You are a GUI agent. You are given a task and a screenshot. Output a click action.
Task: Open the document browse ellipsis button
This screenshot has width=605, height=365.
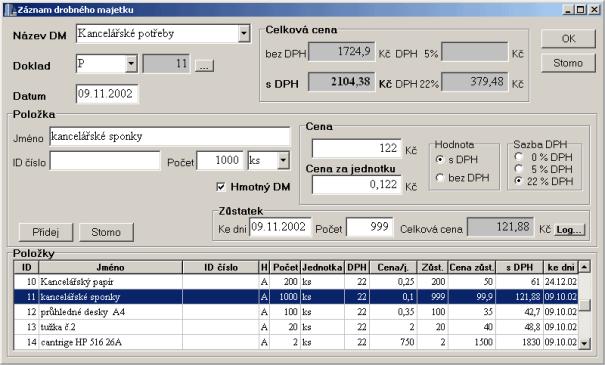pos(204,66)
